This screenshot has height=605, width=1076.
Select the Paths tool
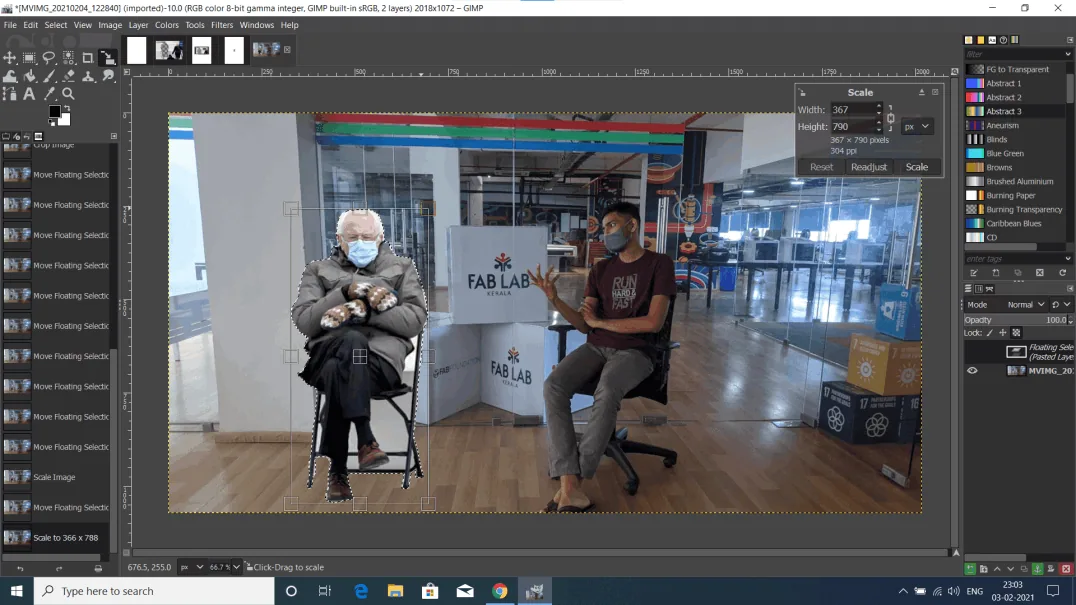click(10, 94)
